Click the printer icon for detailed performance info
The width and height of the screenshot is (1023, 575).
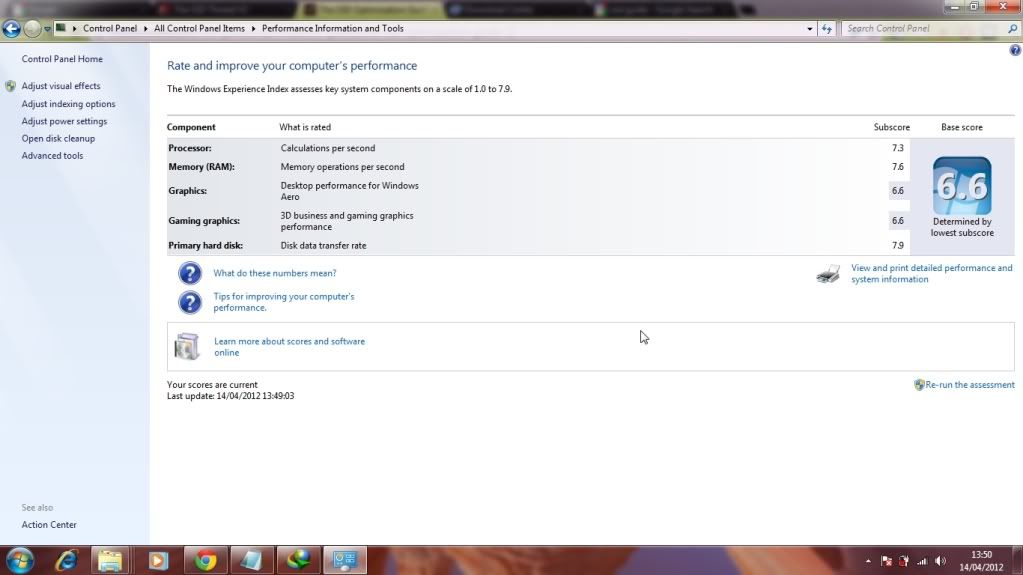point(828,274)
